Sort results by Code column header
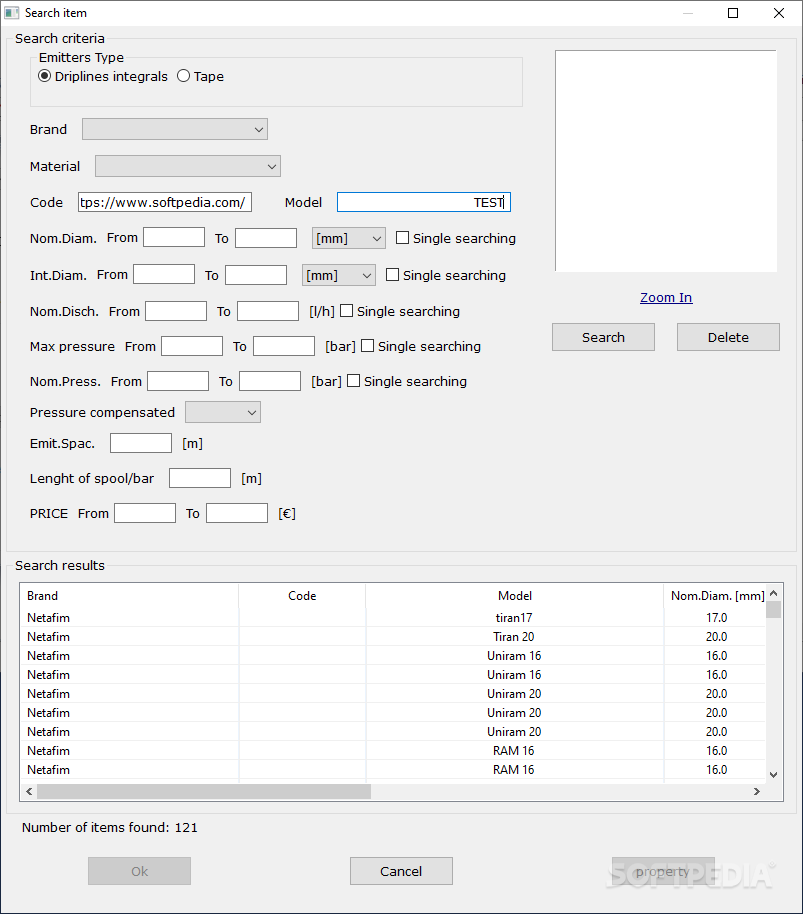This screenshot has width=803, height=914. [302, 596]
